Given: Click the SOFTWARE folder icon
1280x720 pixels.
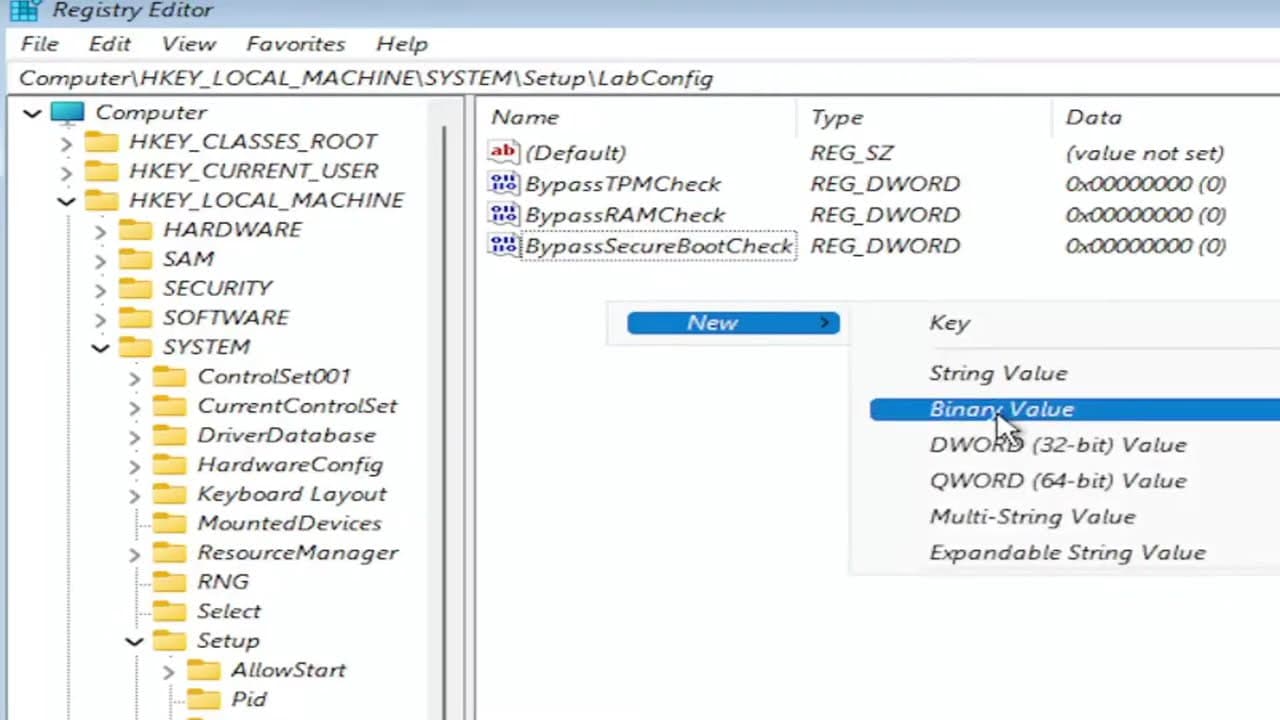Looking at the screenshot, I should 135,318.
